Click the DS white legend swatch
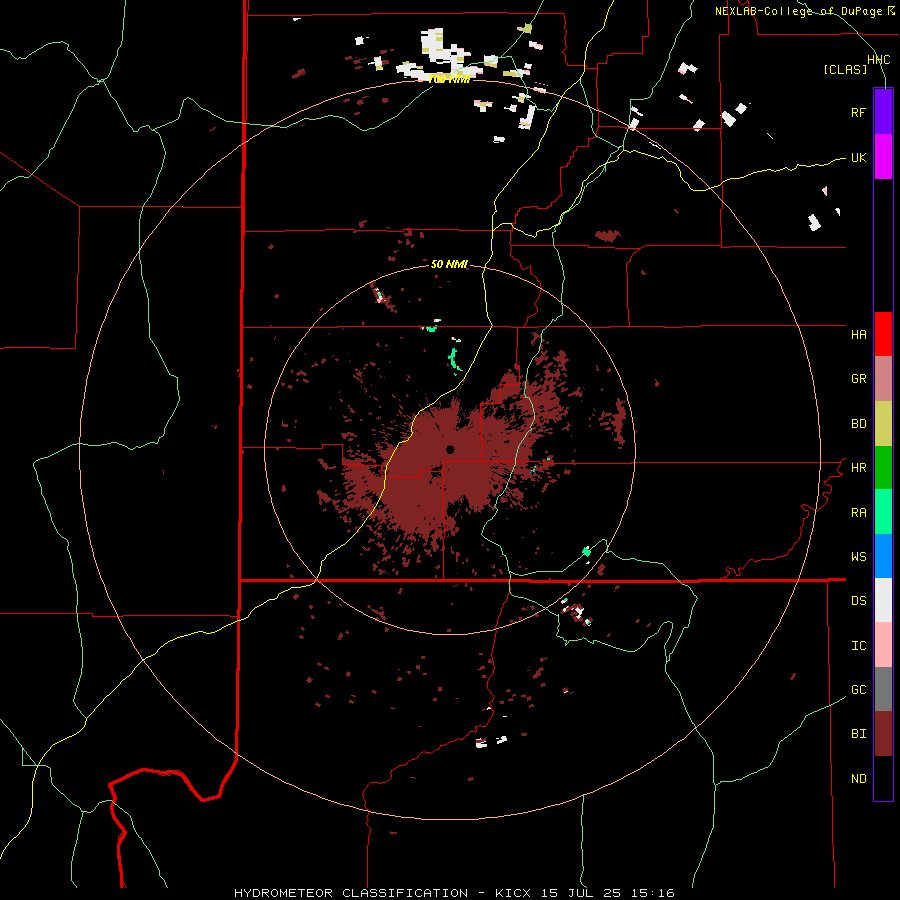The image size is (900, 900). tap(883, 600)
